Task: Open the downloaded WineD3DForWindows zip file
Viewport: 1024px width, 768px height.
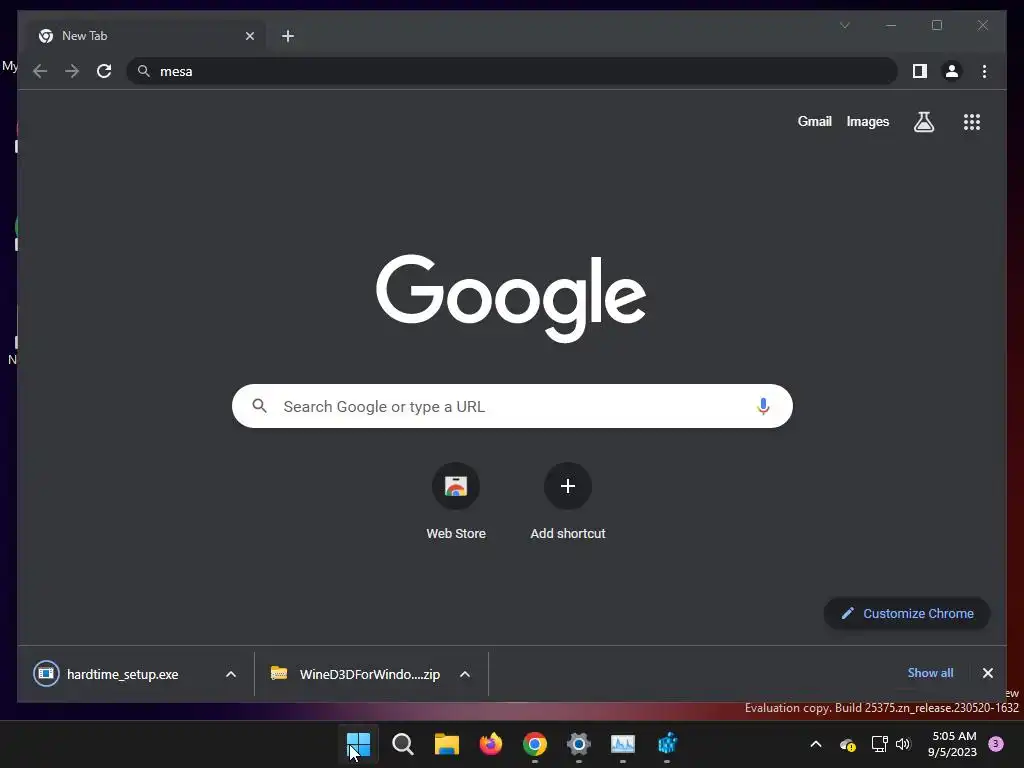Action: tap(357, 674)
